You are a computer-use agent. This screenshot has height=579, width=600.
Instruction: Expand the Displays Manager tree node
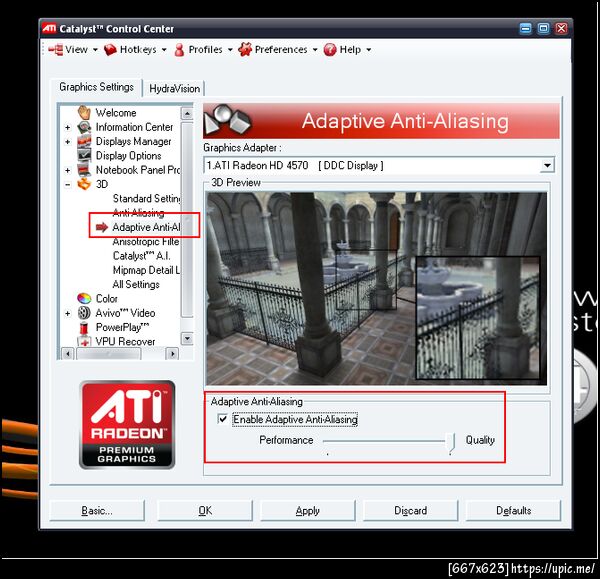(x=68, y=142)
